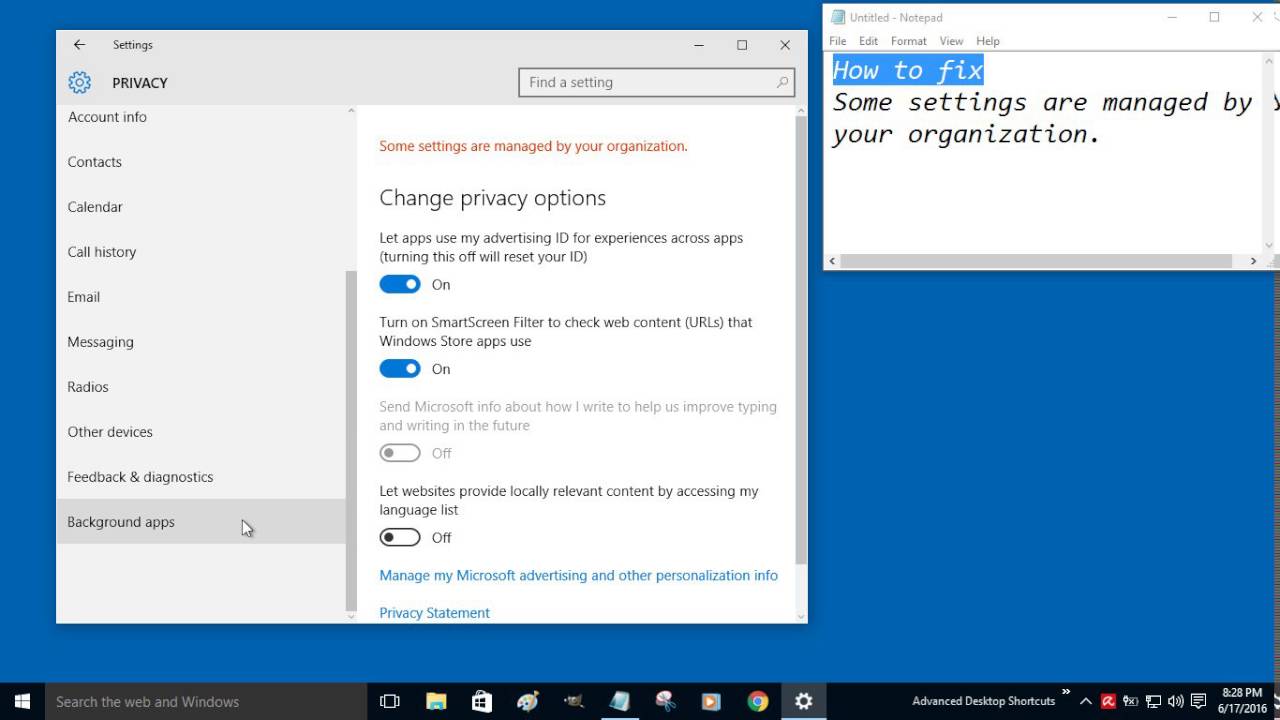1280x720 pixels.
Task: Open Task View from the taskbar
Action: pos(390,701)
